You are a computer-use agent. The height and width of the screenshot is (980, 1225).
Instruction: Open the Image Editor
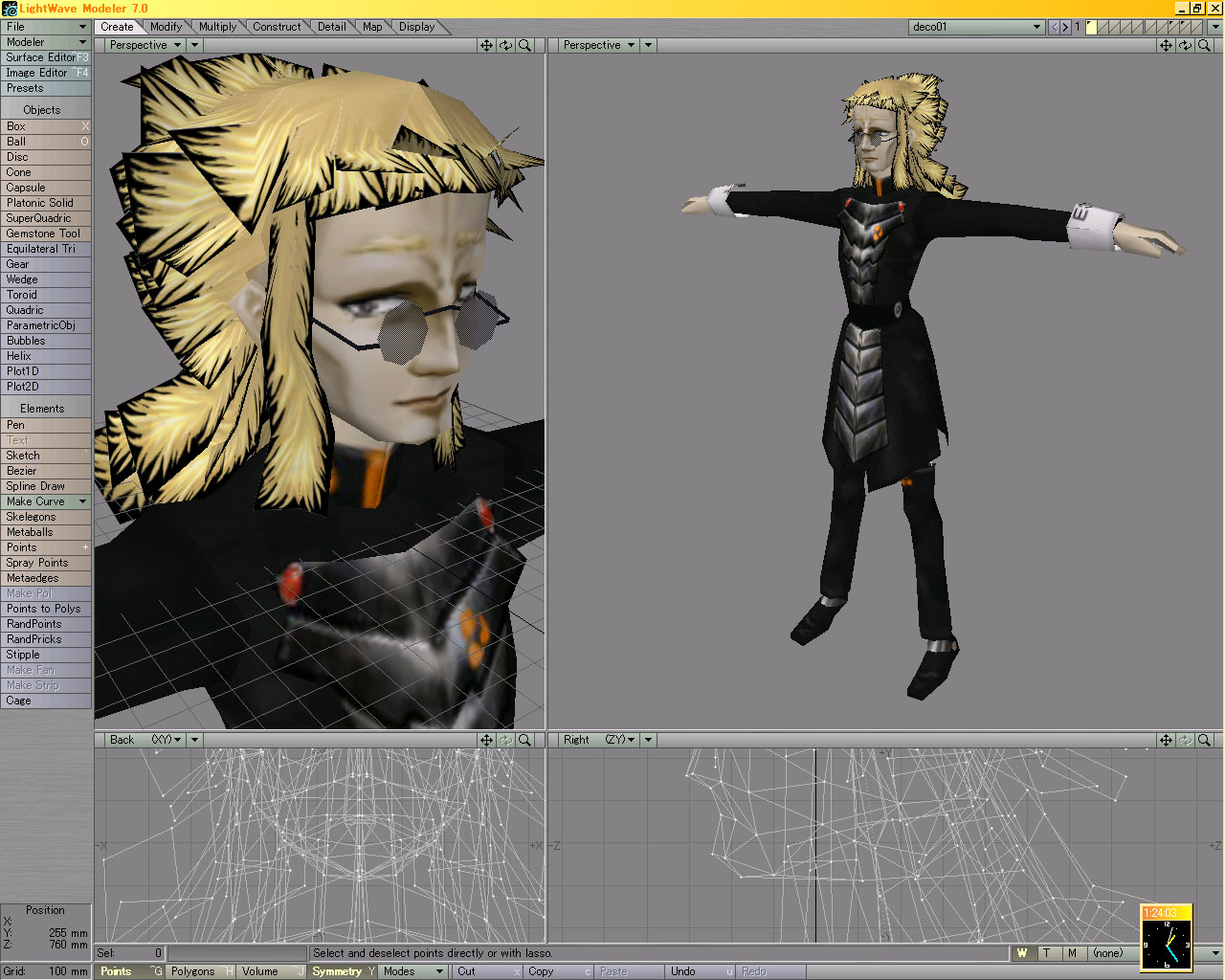click(45, 73)
